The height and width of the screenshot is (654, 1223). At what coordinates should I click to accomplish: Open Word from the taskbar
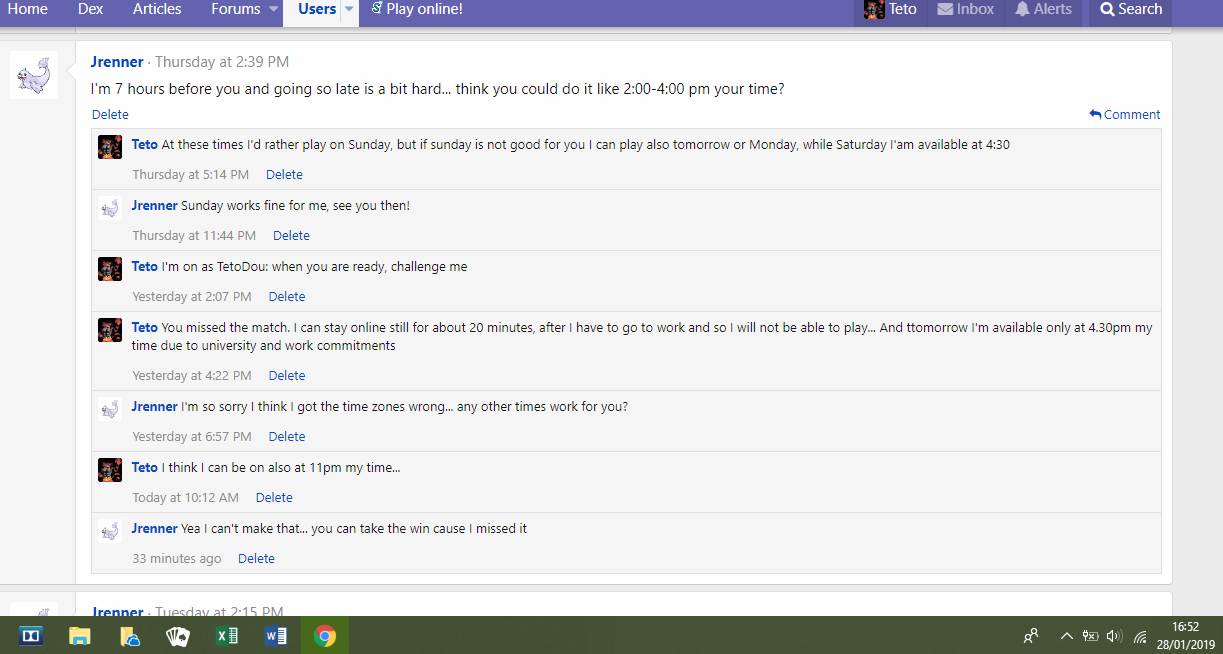pyautogui.click(x=276, y=636)
